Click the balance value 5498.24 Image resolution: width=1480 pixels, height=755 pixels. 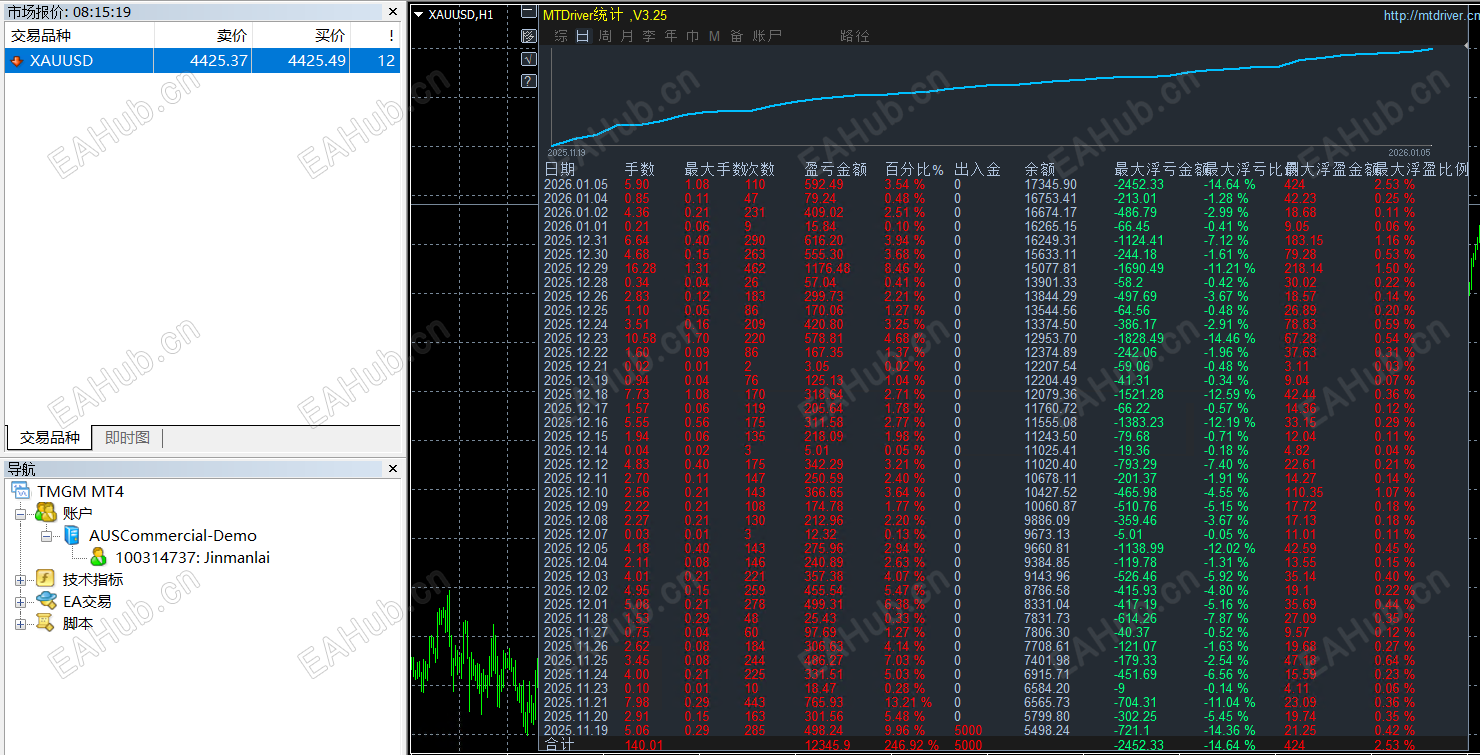coord(1048,731)
